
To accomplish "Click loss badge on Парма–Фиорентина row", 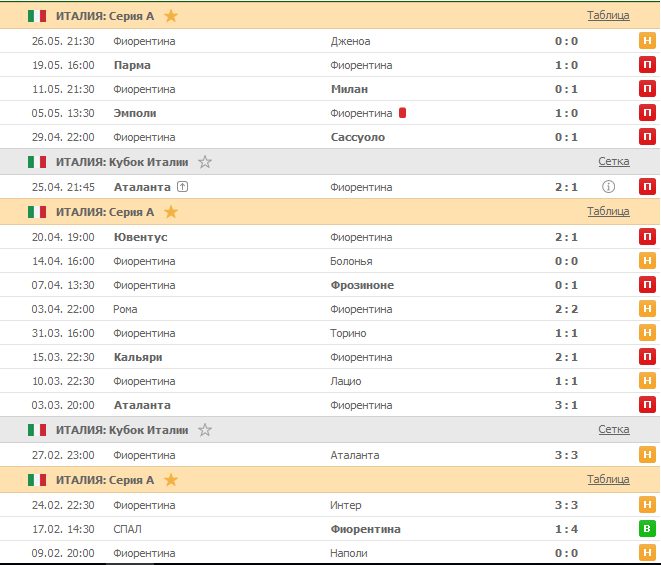I will 647,65.
